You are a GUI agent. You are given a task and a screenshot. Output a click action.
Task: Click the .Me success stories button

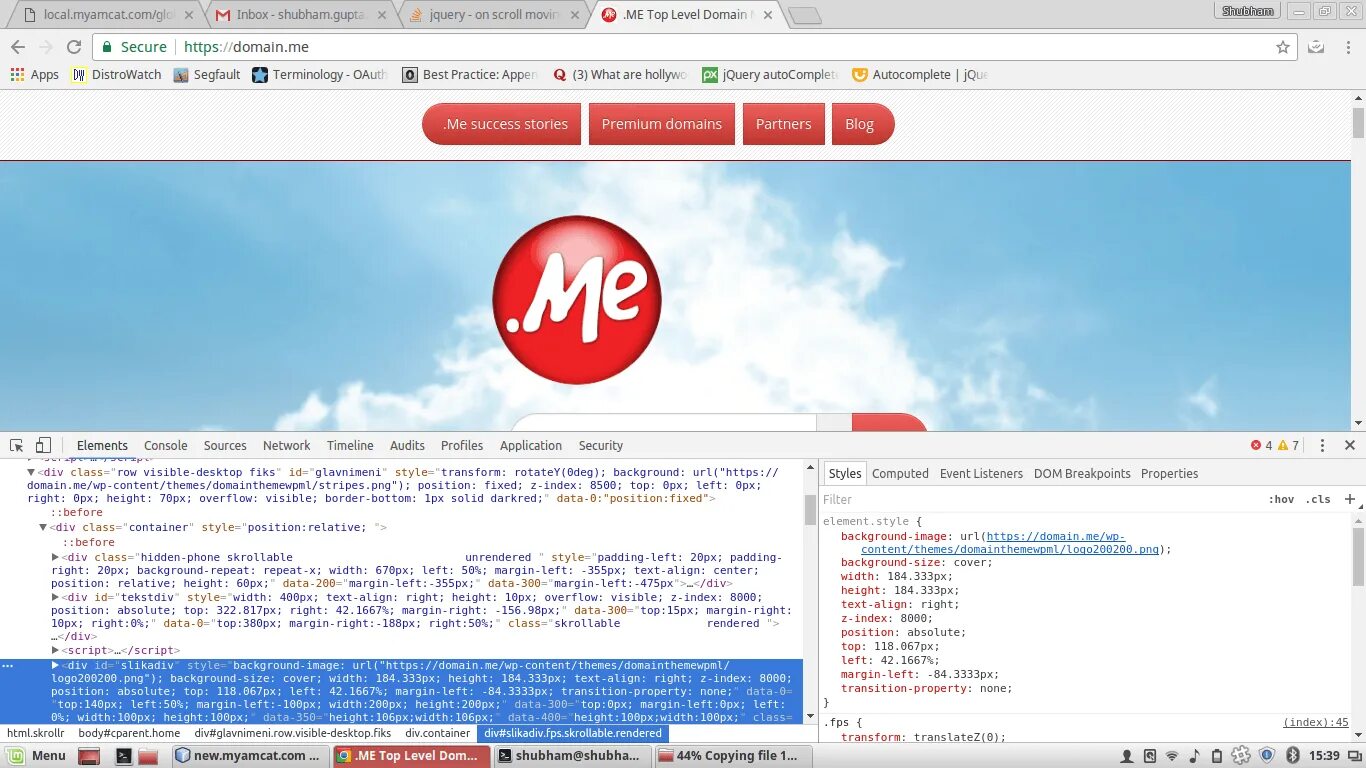pyautogui.click(x=502, y=124)
